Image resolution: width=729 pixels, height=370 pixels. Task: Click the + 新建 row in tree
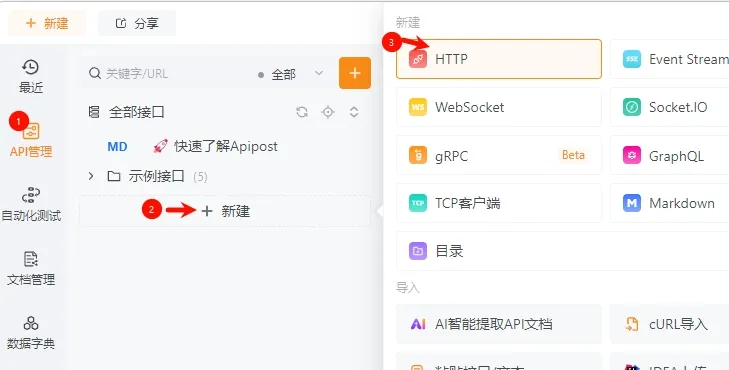click(x=225, y=211)
